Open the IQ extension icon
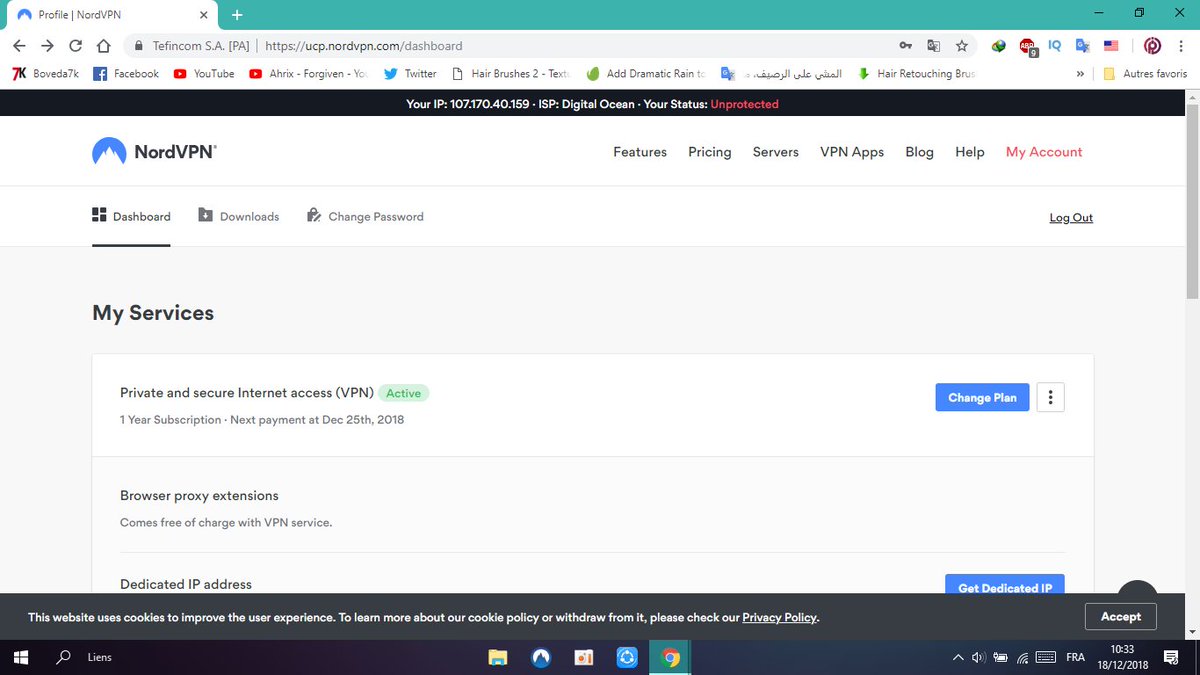This screenshot has width=1200, height=675. pos(1054,45)
